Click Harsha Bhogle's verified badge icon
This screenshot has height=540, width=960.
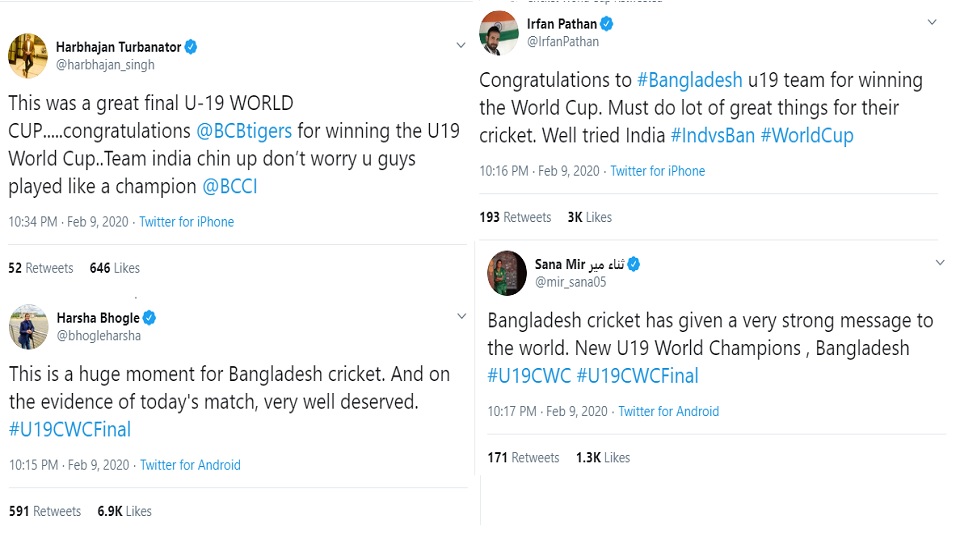[x=150, y=318]
